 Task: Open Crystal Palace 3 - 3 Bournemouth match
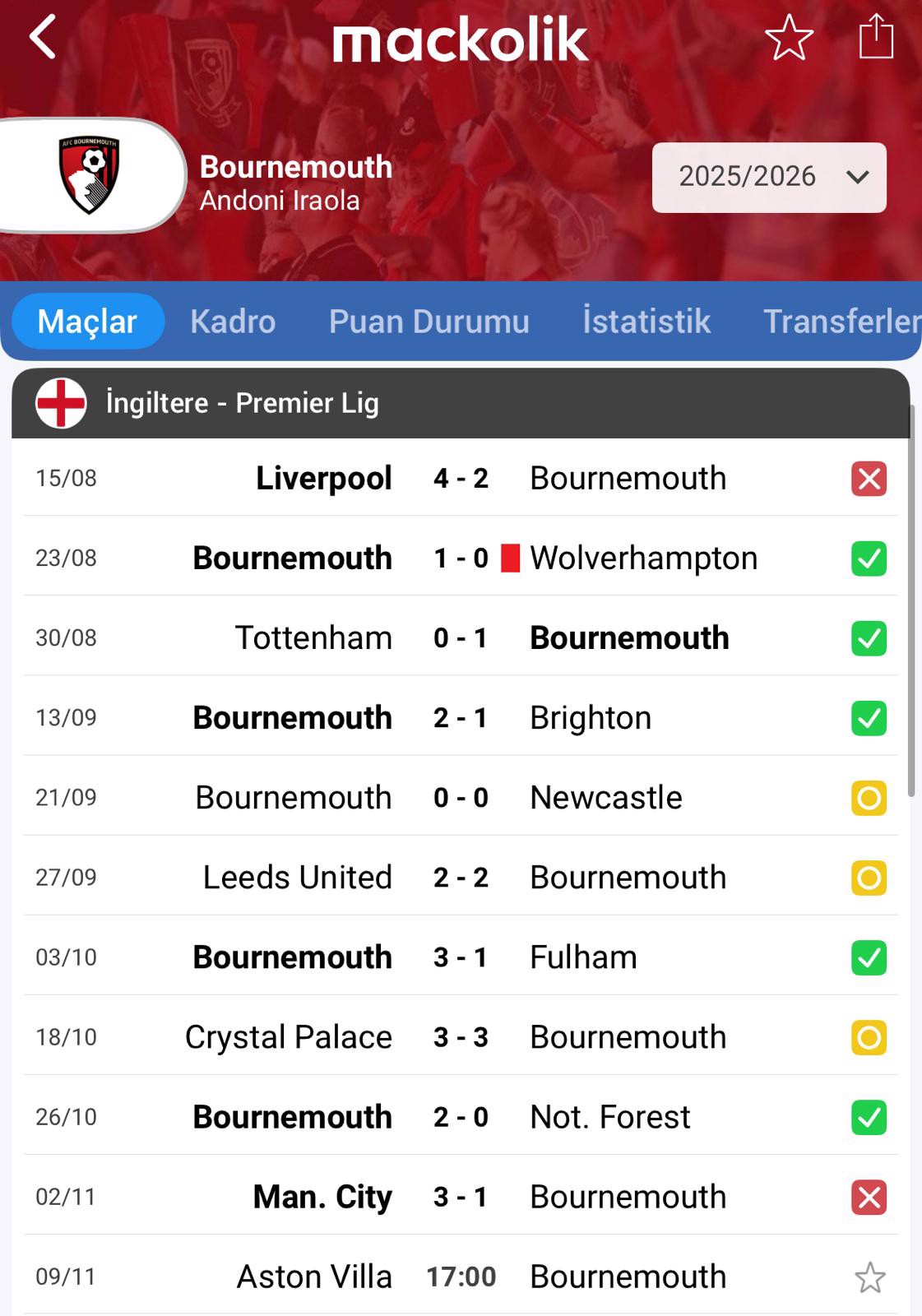pyautogui.click(x=461, y=1037)
